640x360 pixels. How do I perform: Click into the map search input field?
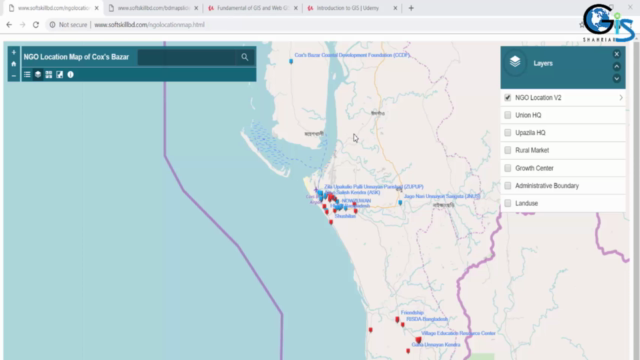187,57
